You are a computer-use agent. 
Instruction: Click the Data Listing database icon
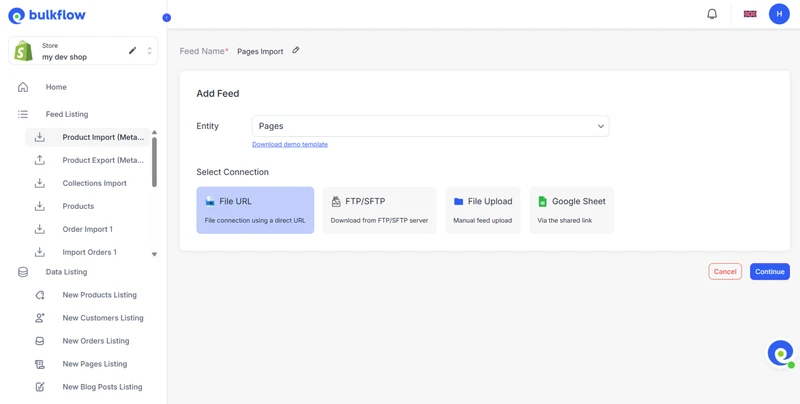pyautogui.click(x=23, y=272)
